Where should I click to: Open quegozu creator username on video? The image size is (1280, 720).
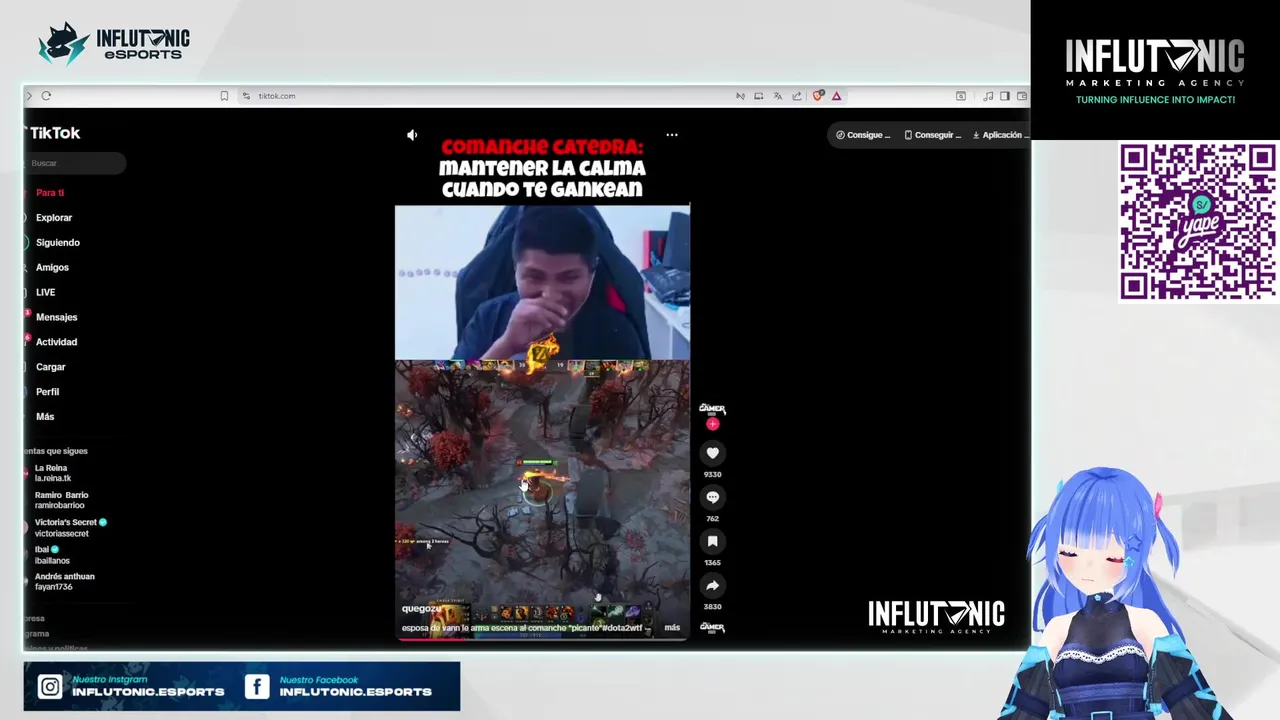(421, 608)
